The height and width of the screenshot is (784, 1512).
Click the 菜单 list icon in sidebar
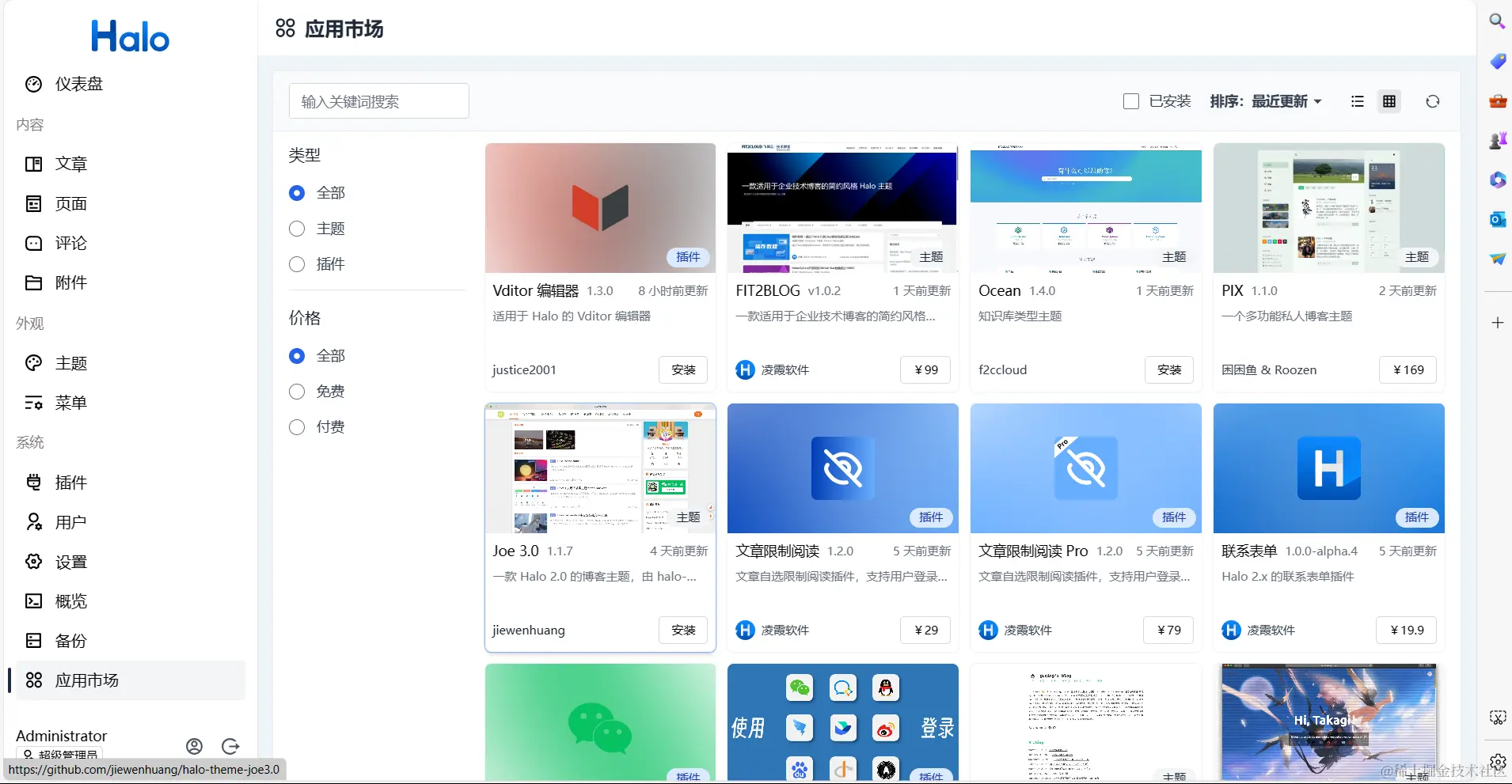(x=34, y=403)
